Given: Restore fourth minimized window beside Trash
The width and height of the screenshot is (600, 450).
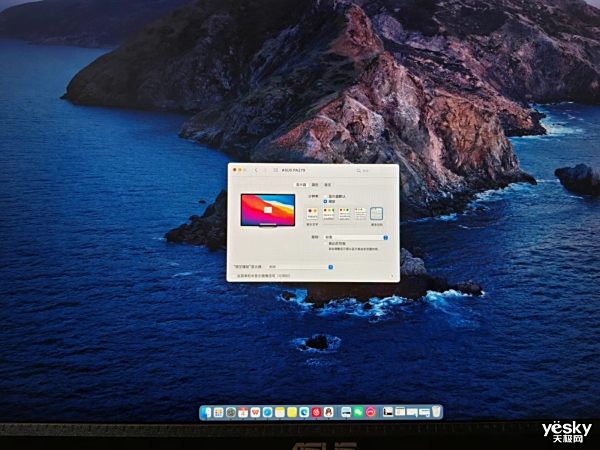Looking at the screenshot, I should (424, 412).
